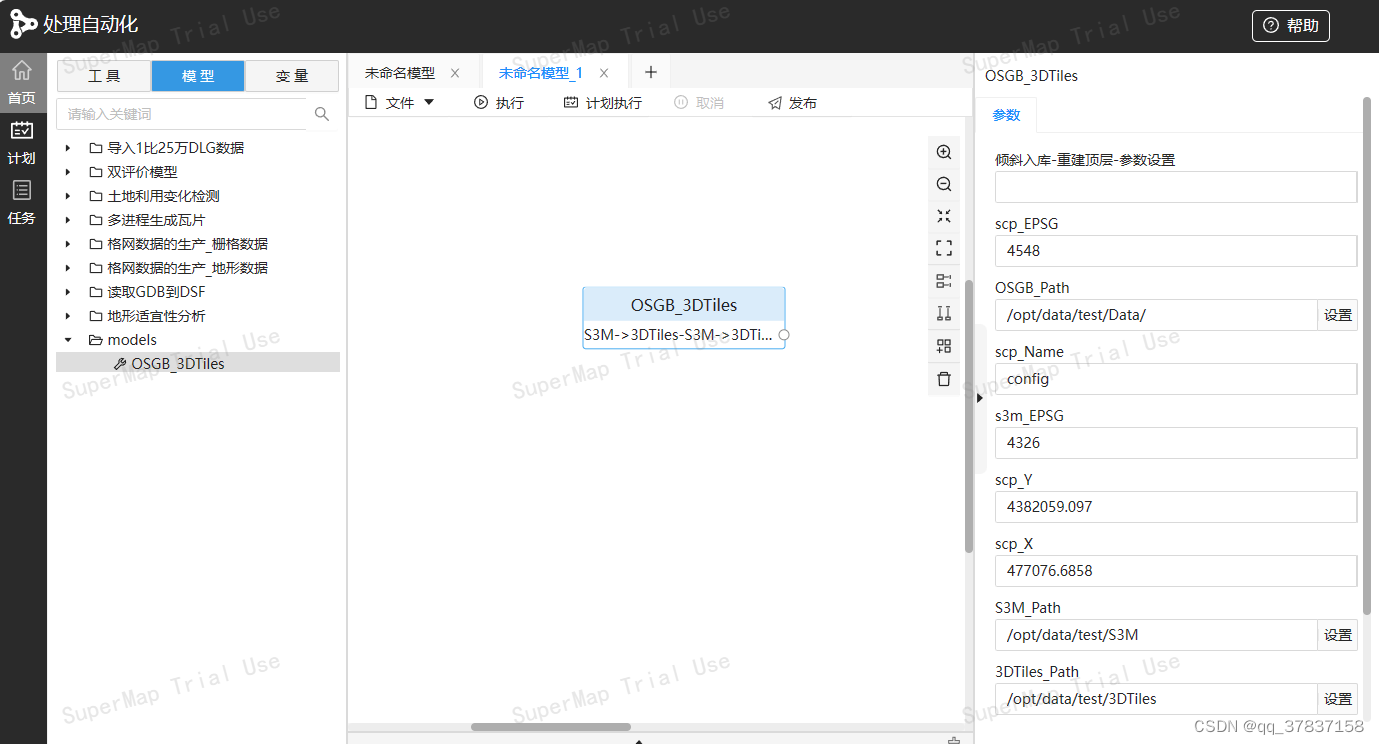Click 取消 in the toolbar
The image size is (1379, 744).
[x=699, y=103]
